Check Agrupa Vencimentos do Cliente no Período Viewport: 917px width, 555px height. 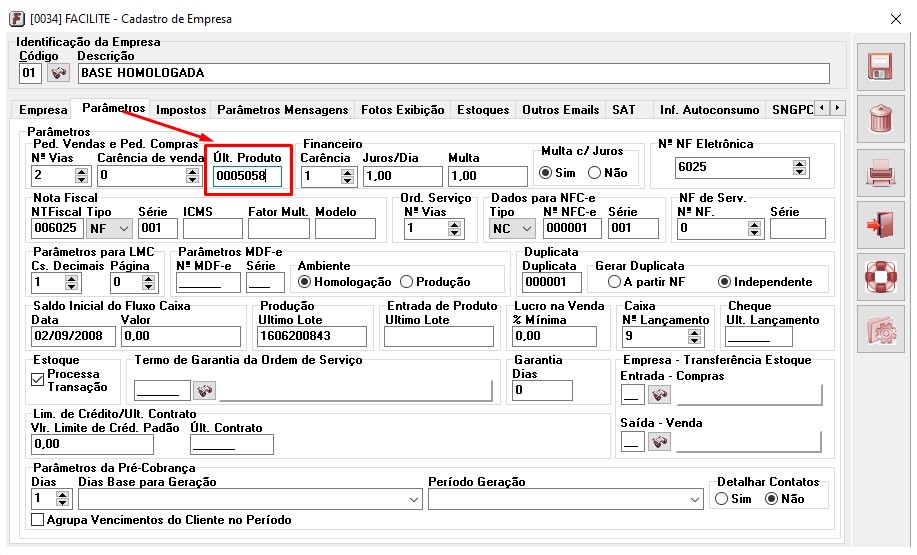[37, 520]
